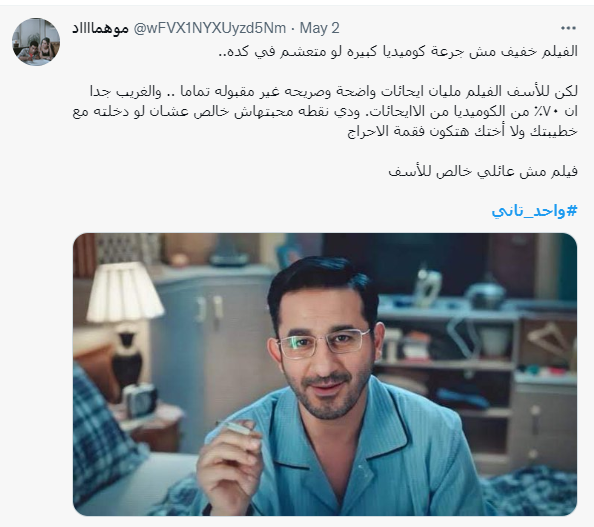This screenshot has width=594, height=527.
Task: Click the display name موهمااااد
Action: (101, 28)
